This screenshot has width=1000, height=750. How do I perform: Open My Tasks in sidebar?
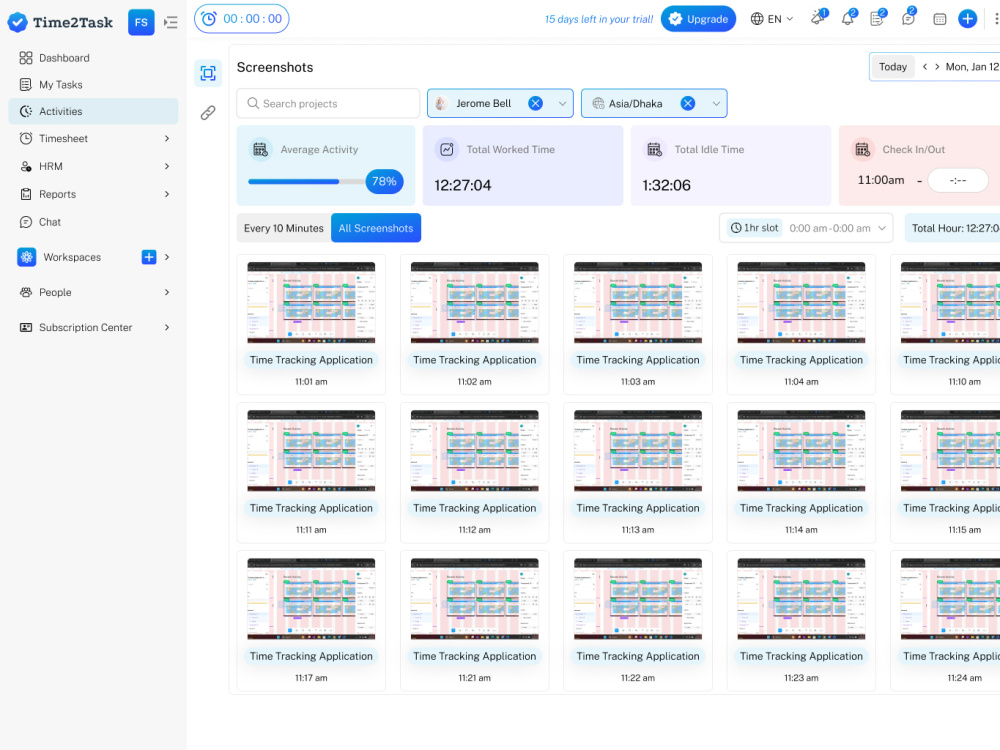(x=93, y=85)
